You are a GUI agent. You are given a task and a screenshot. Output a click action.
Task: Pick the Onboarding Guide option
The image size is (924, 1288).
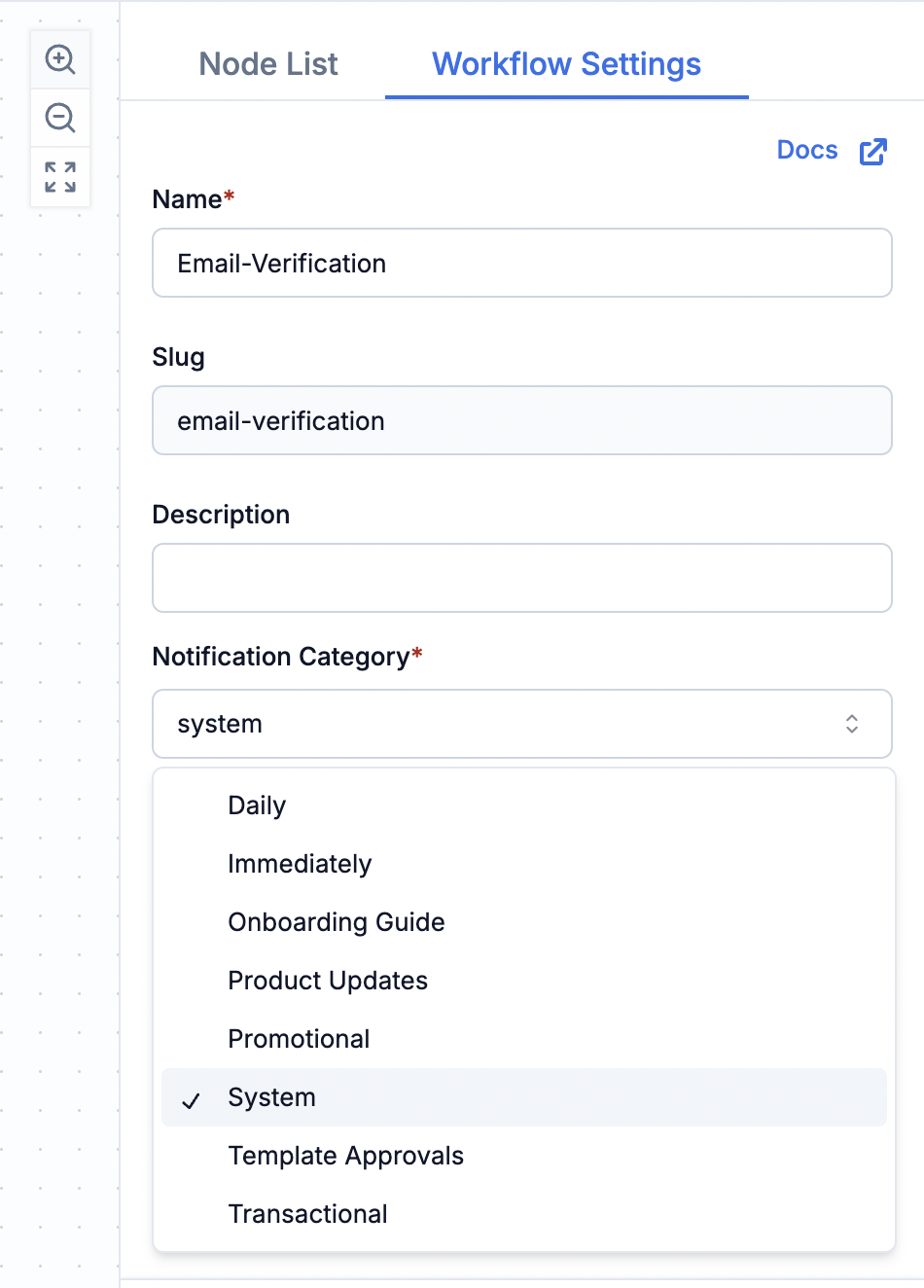[x=337, y=922]
